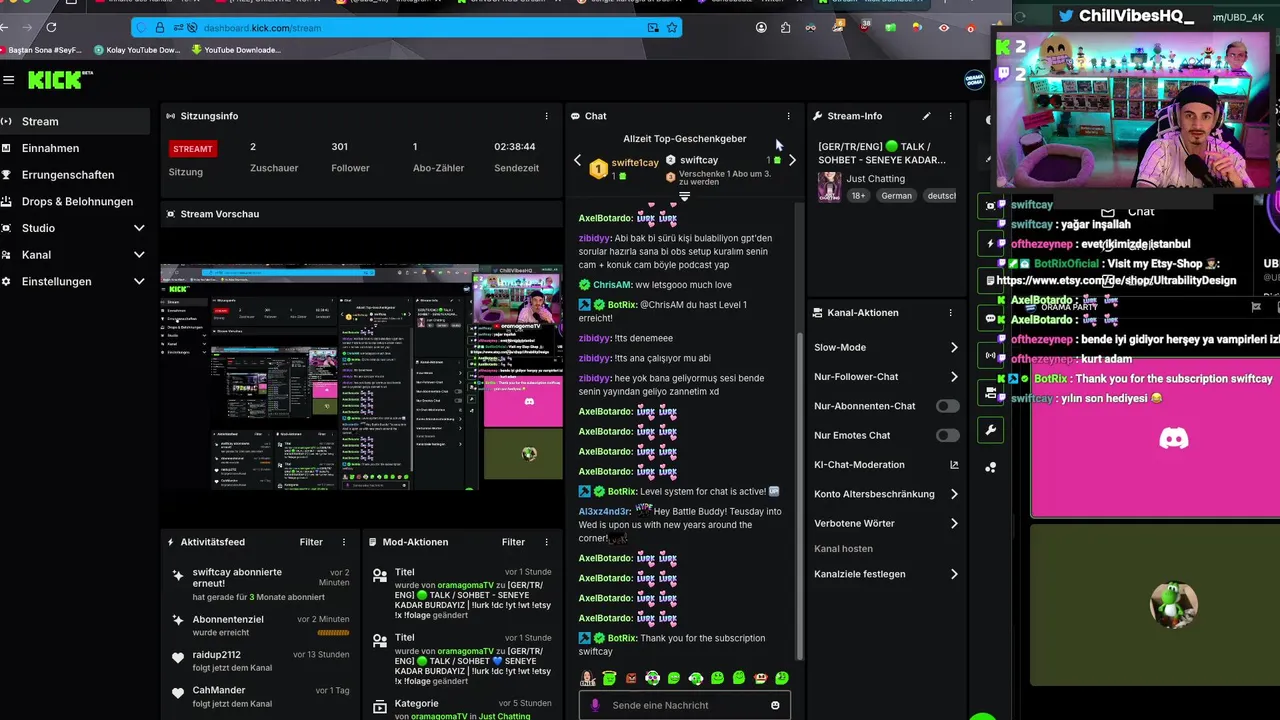Screen dimensions: 1280x720
Task: Bookmark this page with star icon
Action: [x=673, y=28]
